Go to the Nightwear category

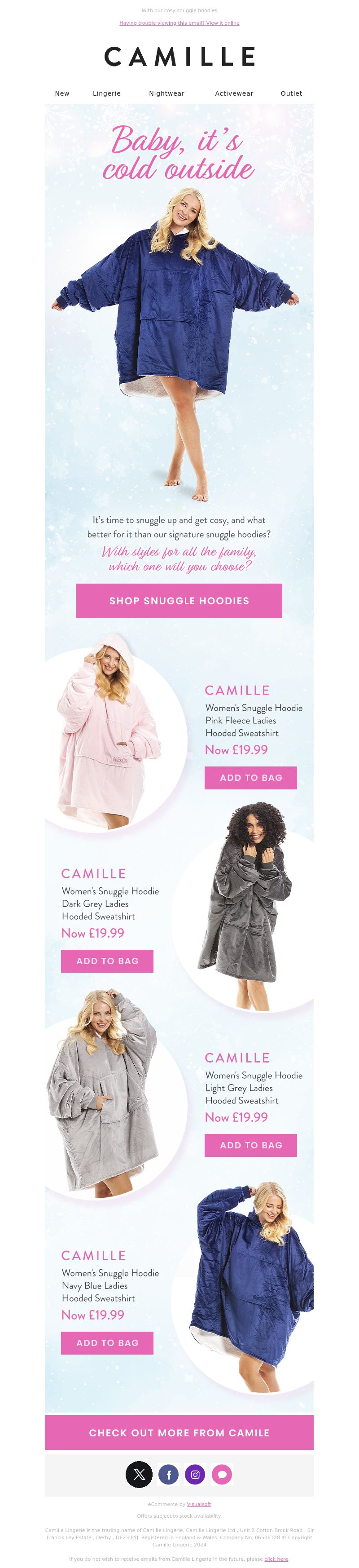pyautogui.click(x=167, y=93)
